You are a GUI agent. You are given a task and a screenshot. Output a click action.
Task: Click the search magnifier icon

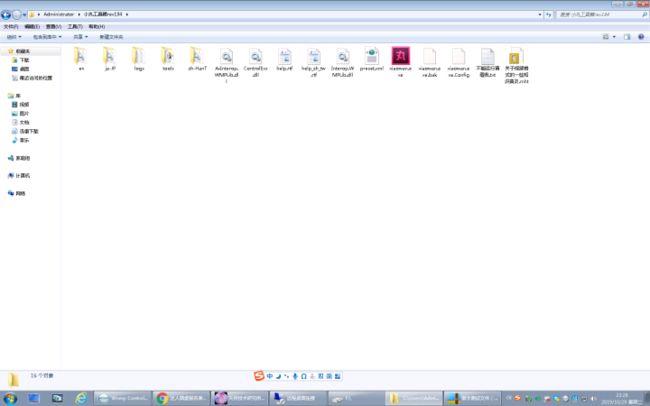point(645,15)
